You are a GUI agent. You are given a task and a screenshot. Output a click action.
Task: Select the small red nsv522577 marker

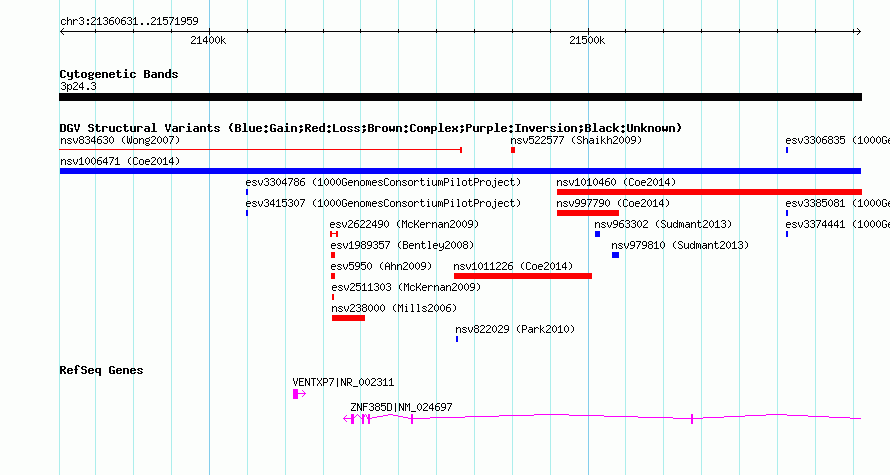513,150
